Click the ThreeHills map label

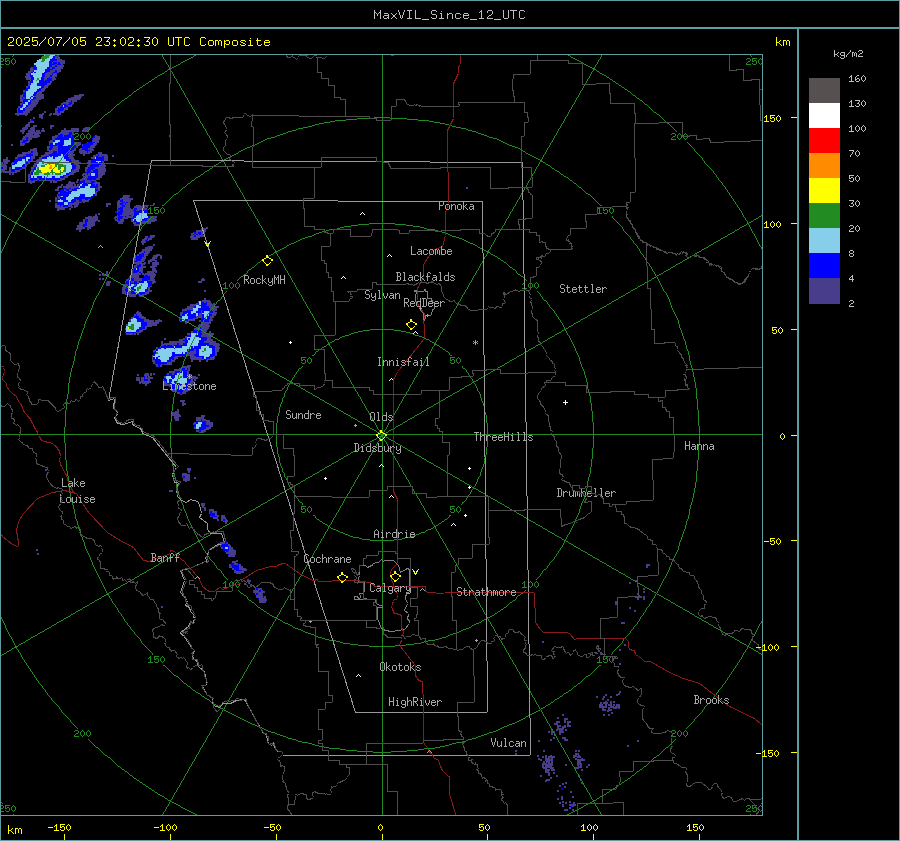click(503, 437)
